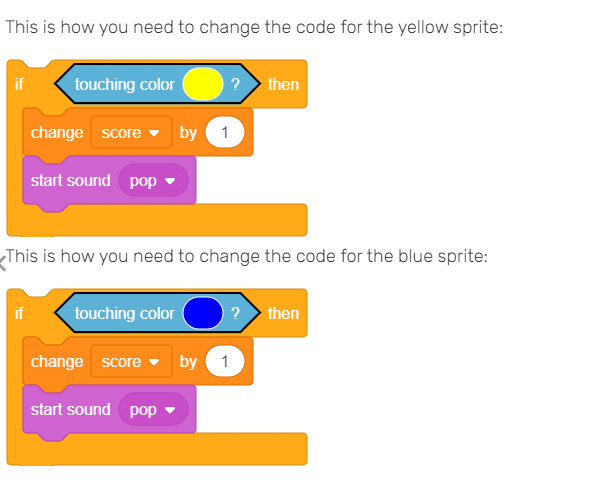603x481 pixels.
Task: Select the touching color yellow sensing block
Action: [x=158, y=84]
